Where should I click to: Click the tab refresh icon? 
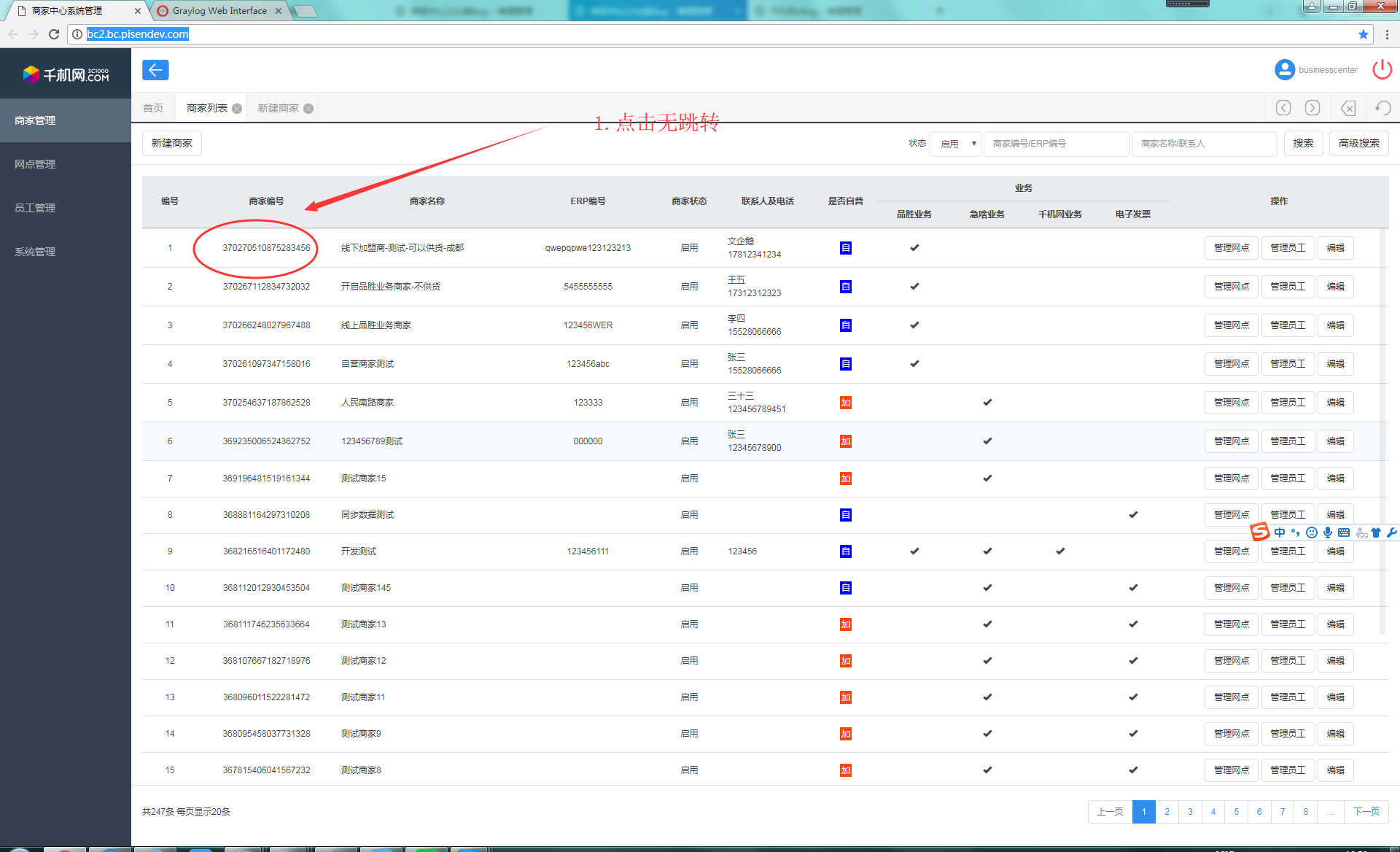(1382, 108)
